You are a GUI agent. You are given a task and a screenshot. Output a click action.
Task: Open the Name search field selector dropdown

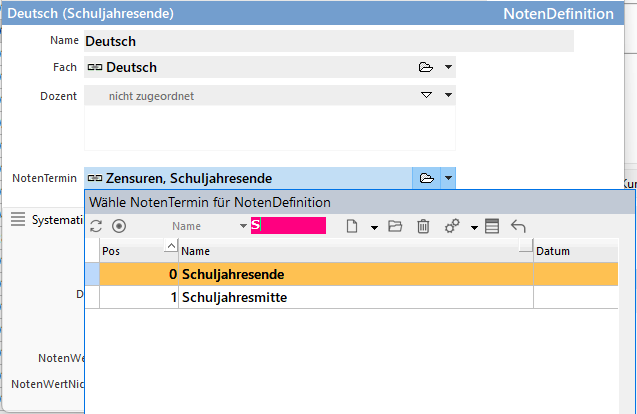(243, 226)
